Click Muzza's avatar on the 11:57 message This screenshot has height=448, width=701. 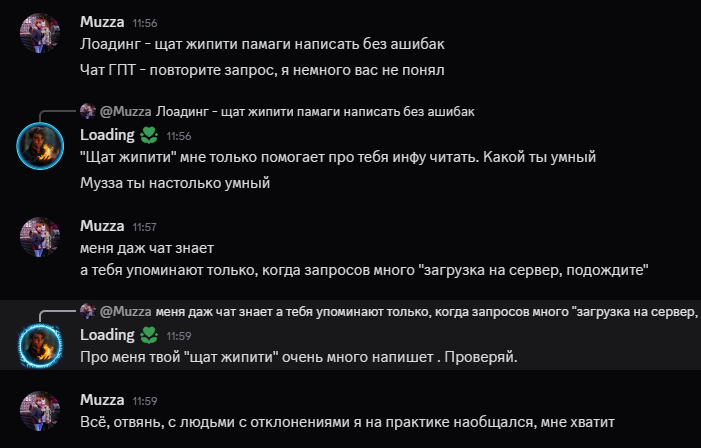coord(40,238)
